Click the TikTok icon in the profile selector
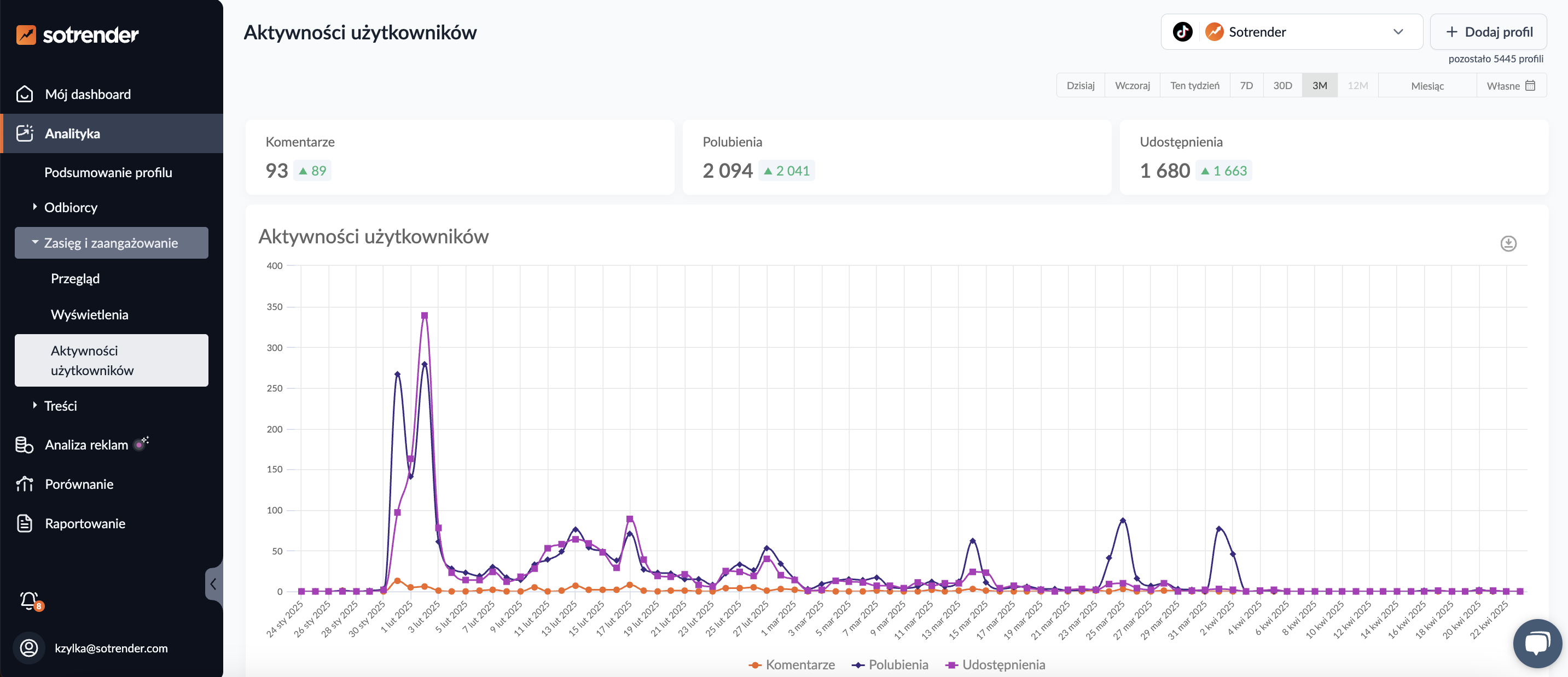Viewport: 1568px width, 677px height. coord(1182,32)
